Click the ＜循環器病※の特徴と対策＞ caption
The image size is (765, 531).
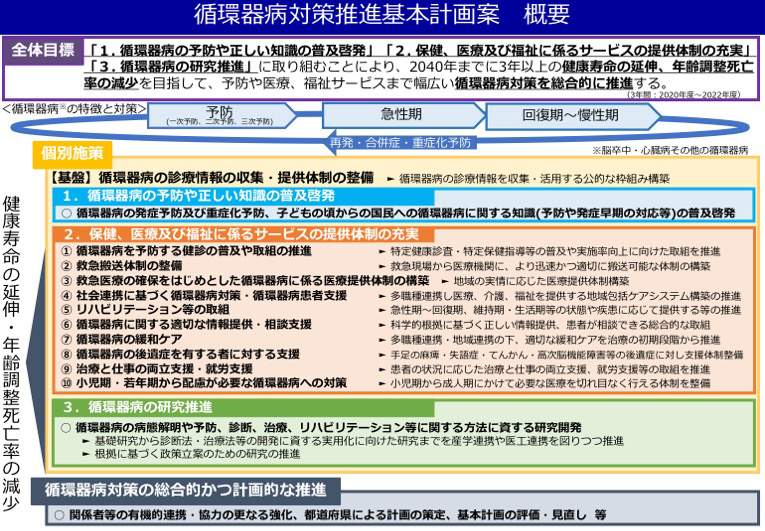74,108
